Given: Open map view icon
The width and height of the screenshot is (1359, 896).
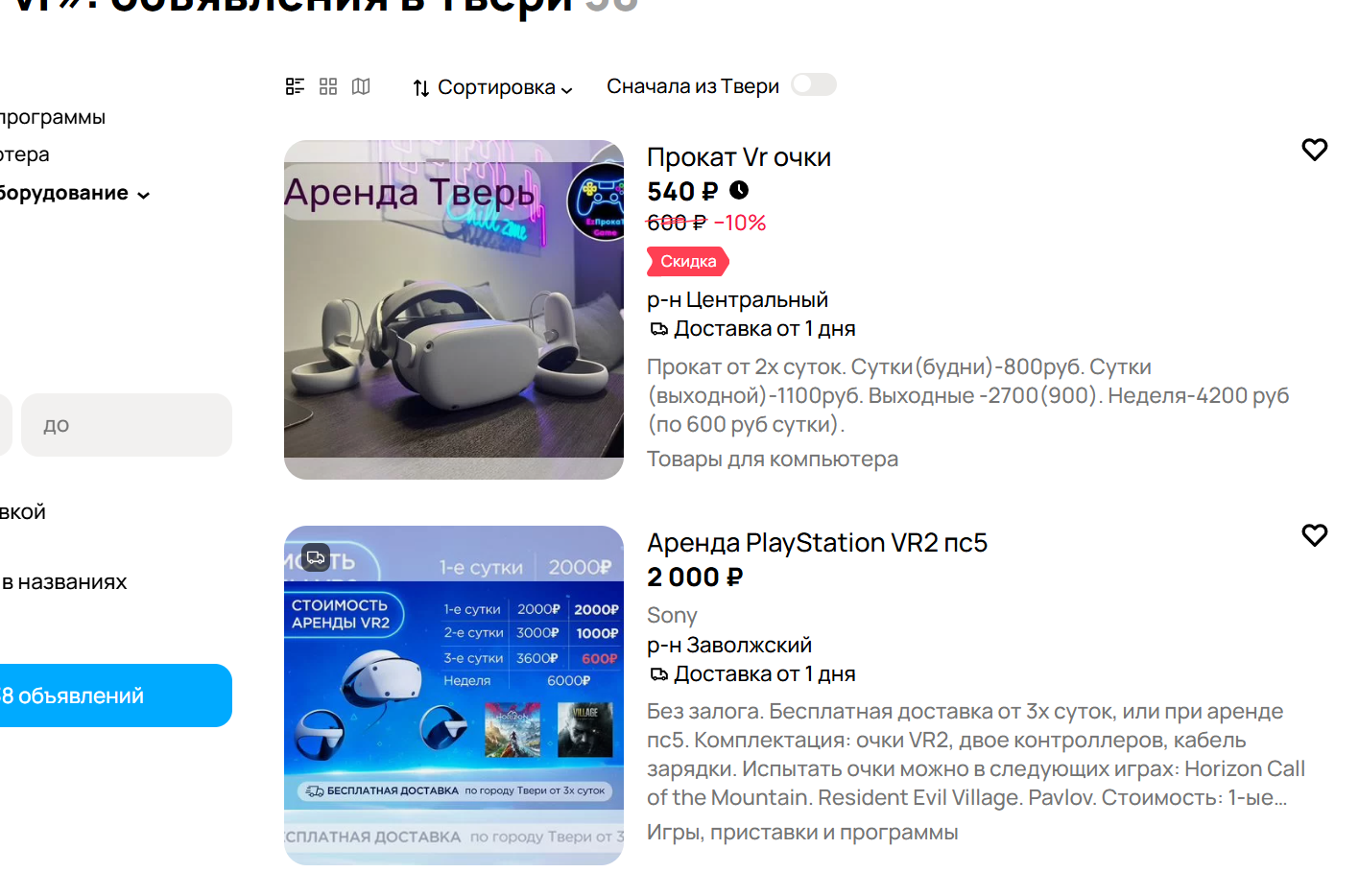Looking at the screenshot, I should click(x=361, y=86).
